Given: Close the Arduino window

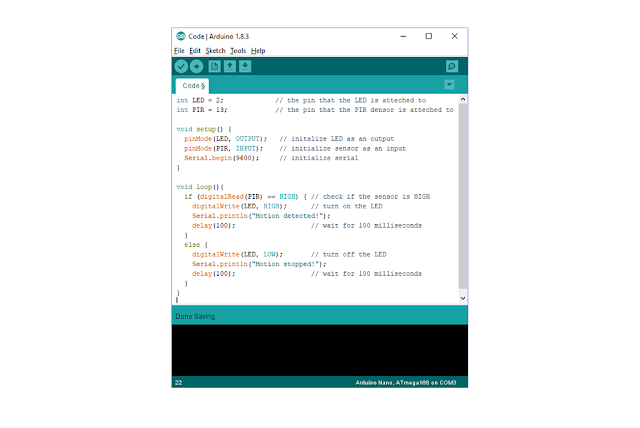Looking at the screenshot, I should 455,36.
